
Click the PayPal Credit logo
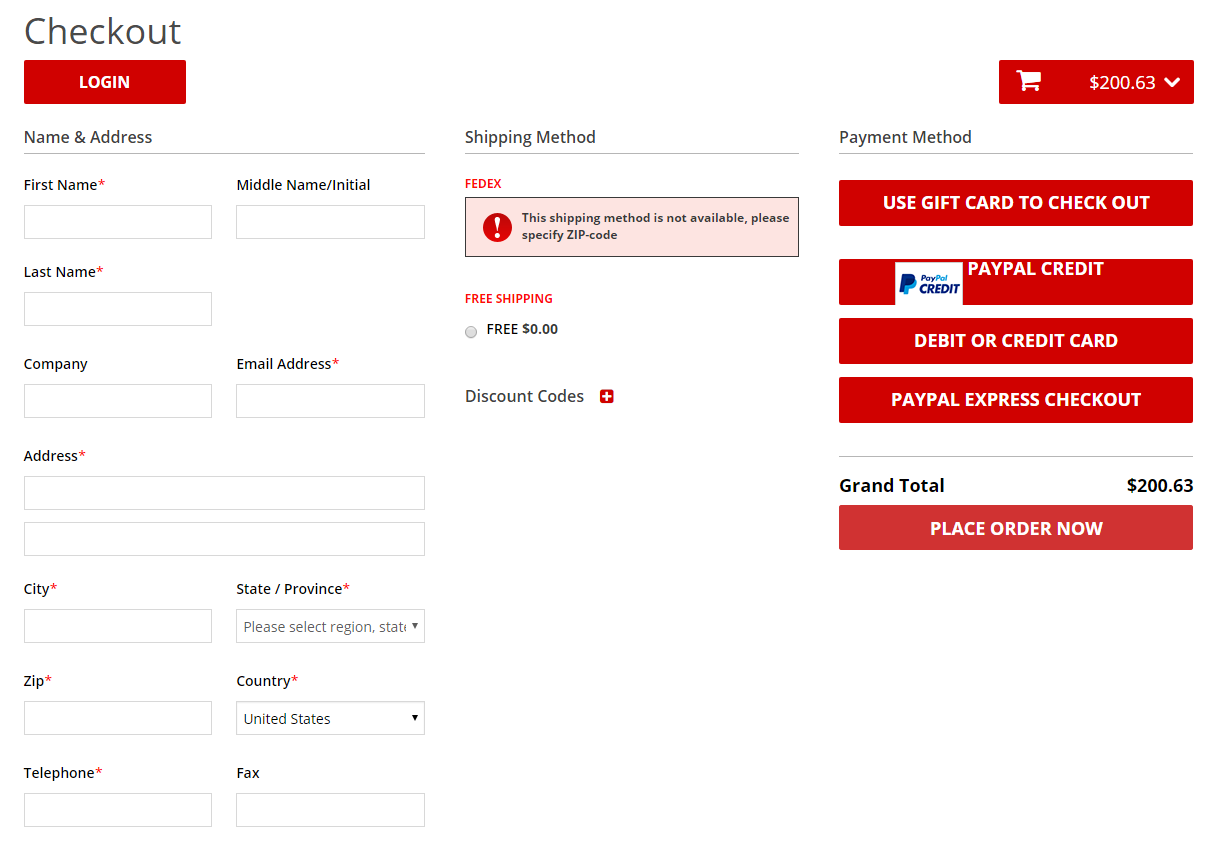[928, 284]
